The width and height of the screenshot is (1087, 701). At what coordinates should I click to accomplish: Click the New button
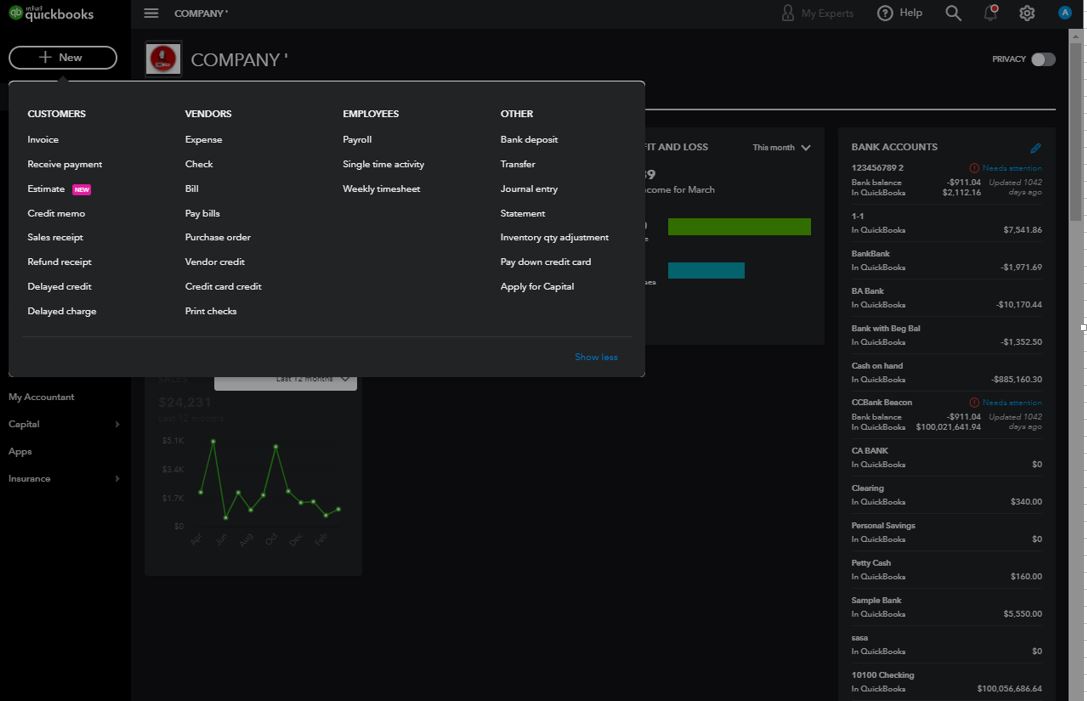tap(62, 58)
